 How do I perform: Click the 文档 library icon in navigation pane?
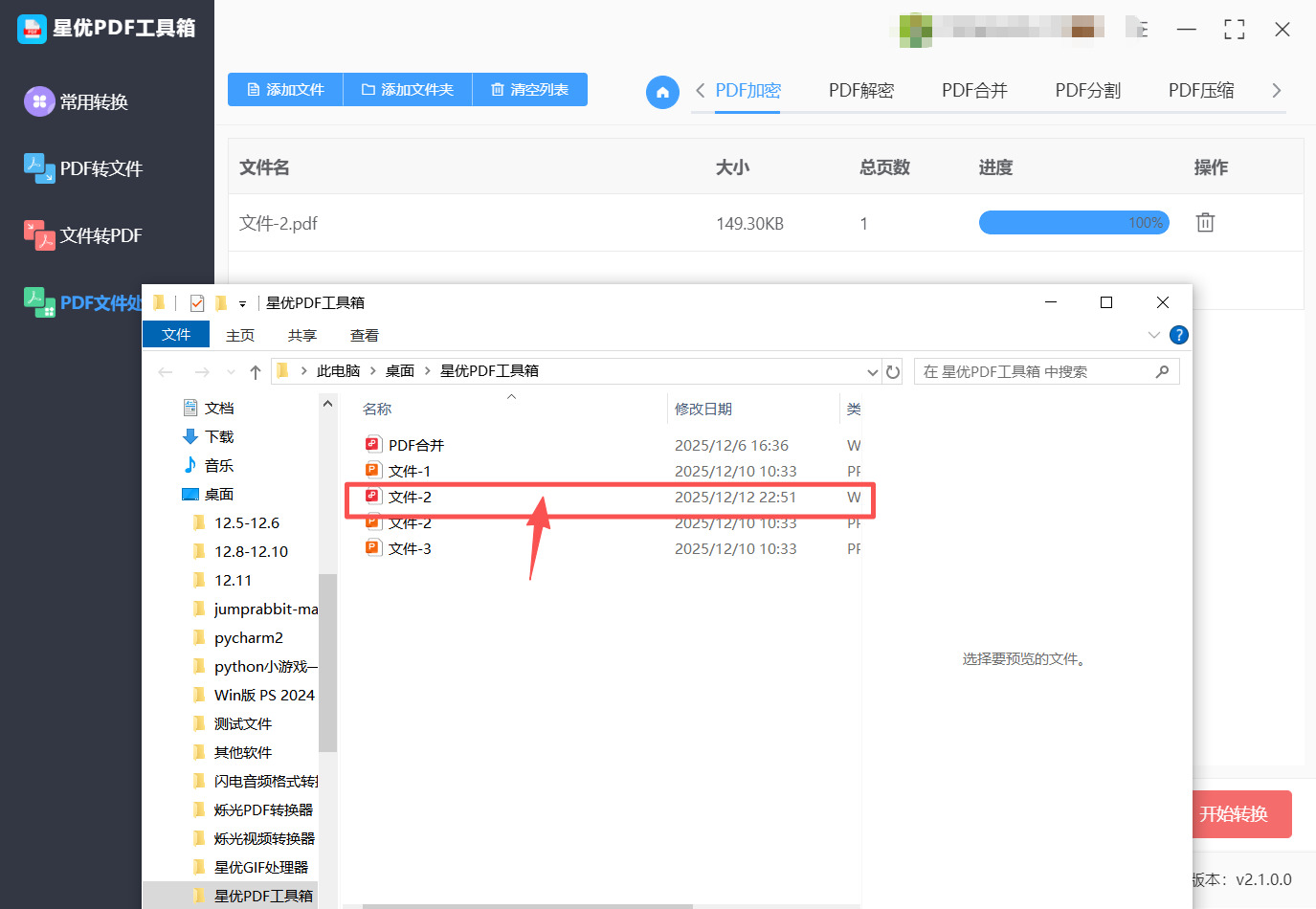coord(190,408)
